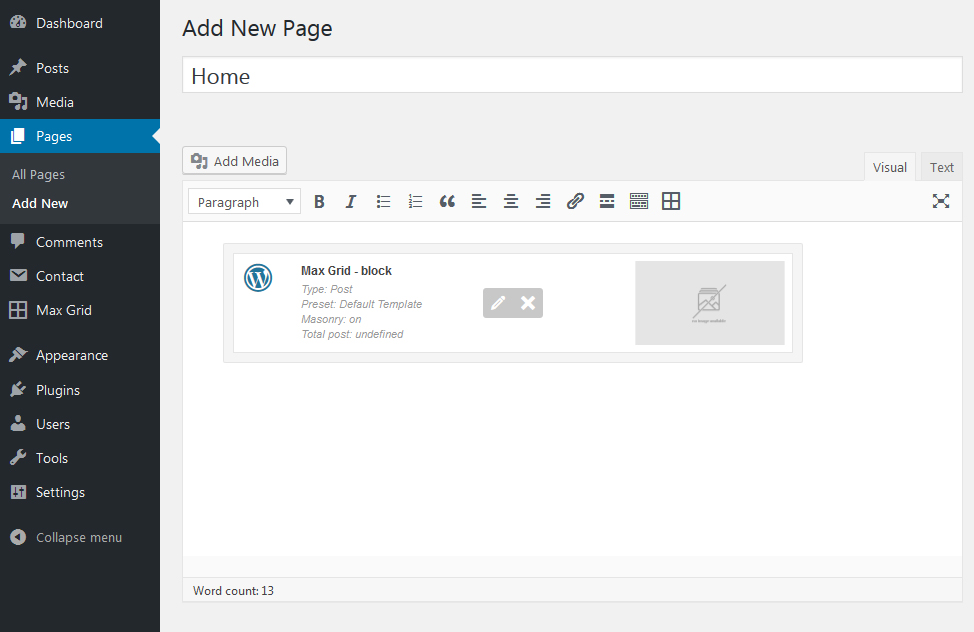
Task: Click the 'Preset: Default Template' text
Action: 362,304
